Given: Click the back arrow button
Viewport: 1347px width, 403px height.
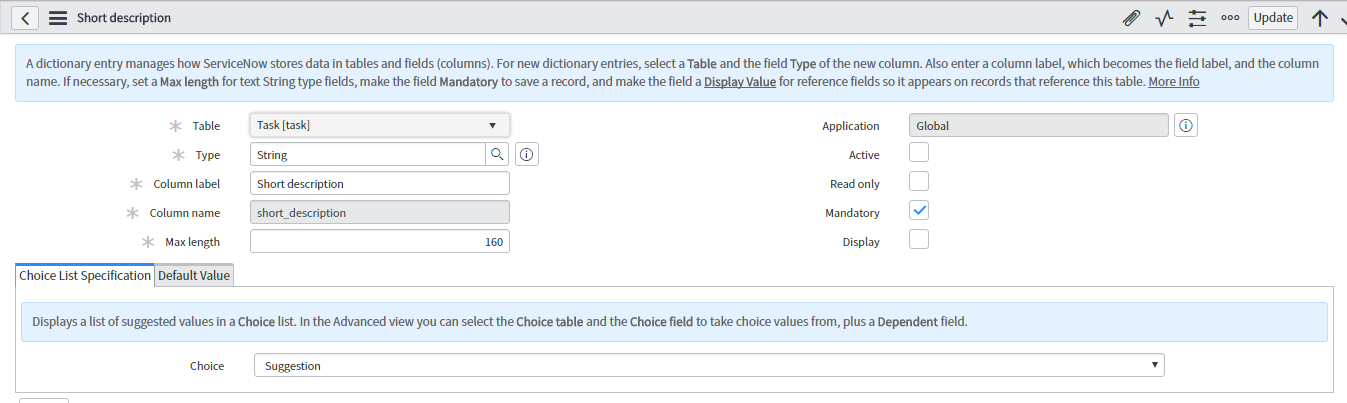Looking at the screenshot, I should [25, 18].
